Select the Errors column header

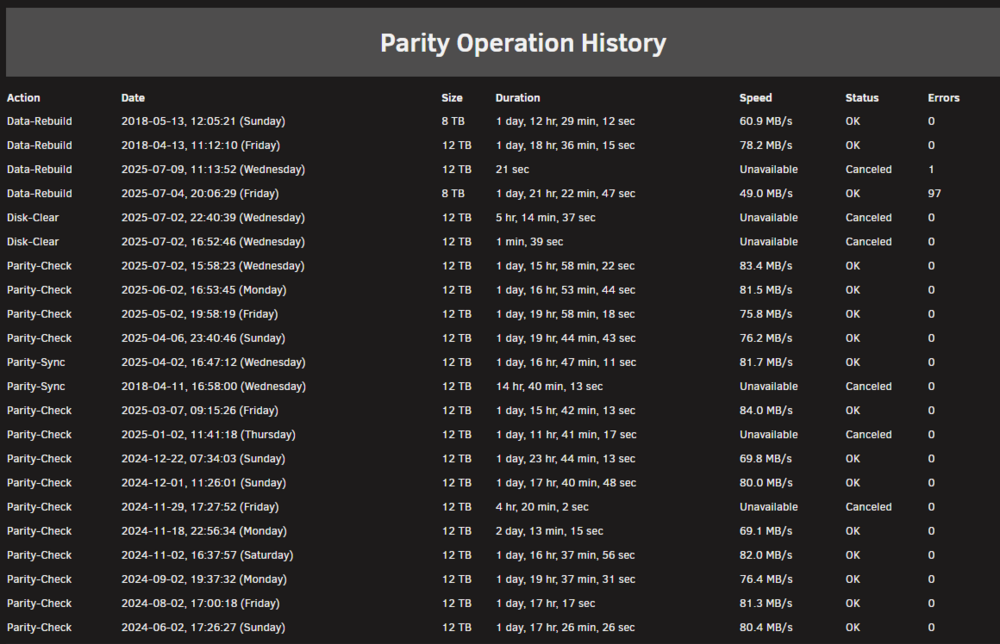pos(944,98)
